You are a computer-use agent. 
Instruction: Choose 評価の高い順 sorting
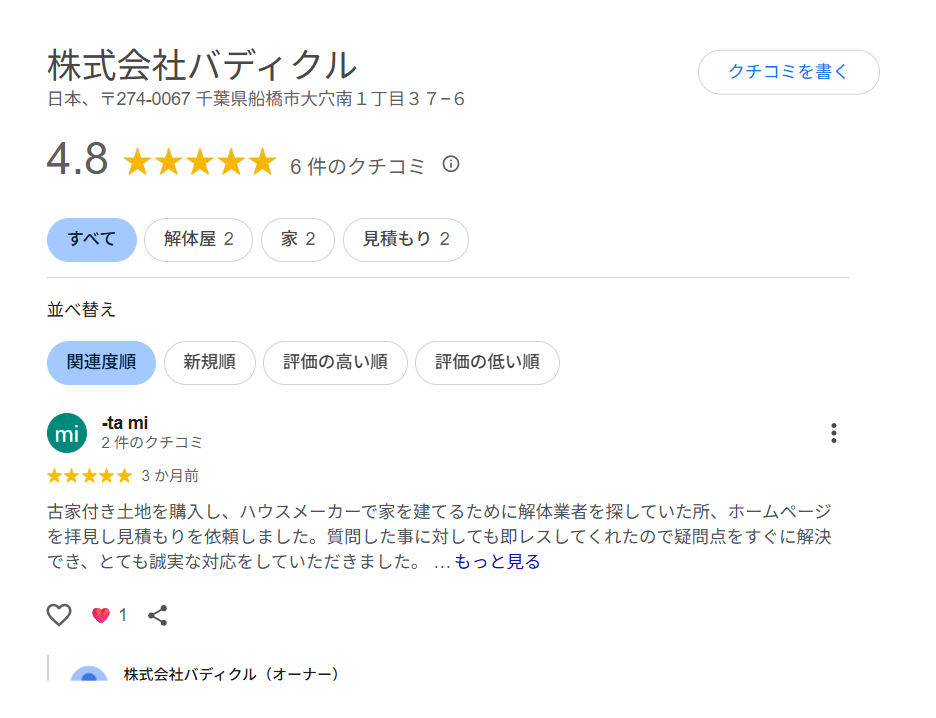pyautogui.click(x=335, y=362)
